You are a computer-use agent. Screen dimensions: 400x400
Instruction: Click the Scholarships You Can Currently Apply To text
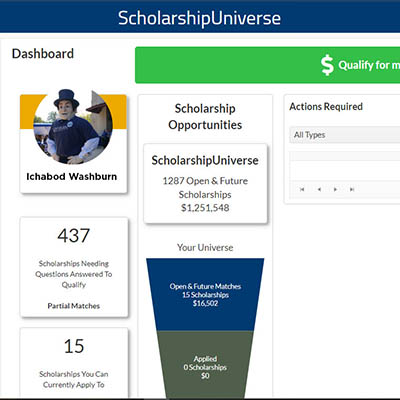(74, 379)
